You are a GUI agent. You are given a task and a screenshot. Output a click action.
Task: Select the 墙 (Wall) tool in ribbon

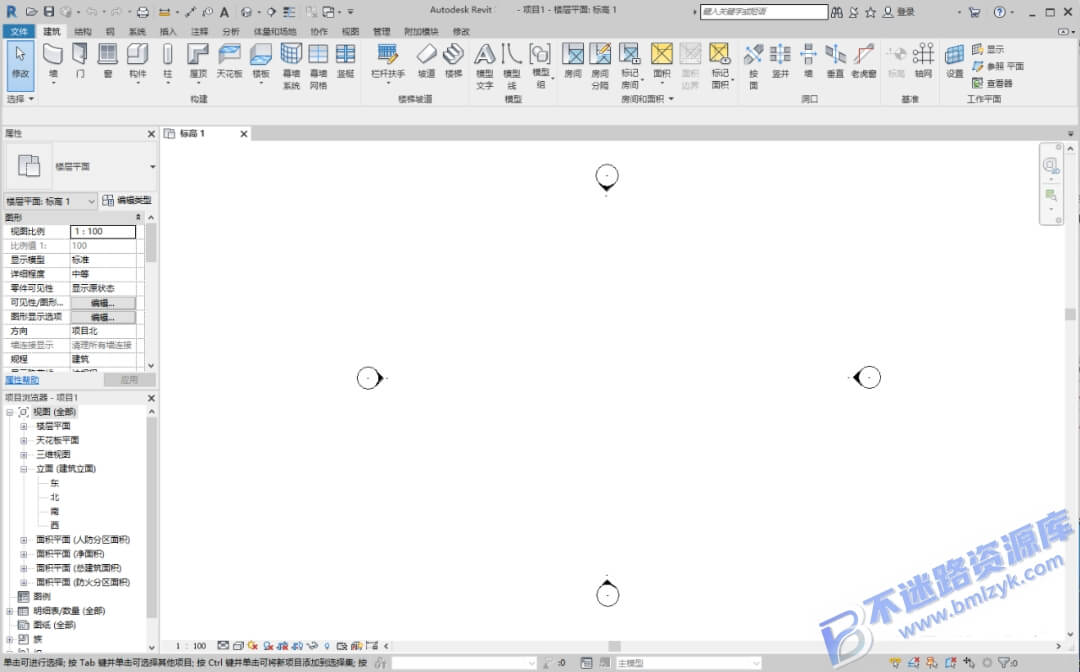[53, 62]
